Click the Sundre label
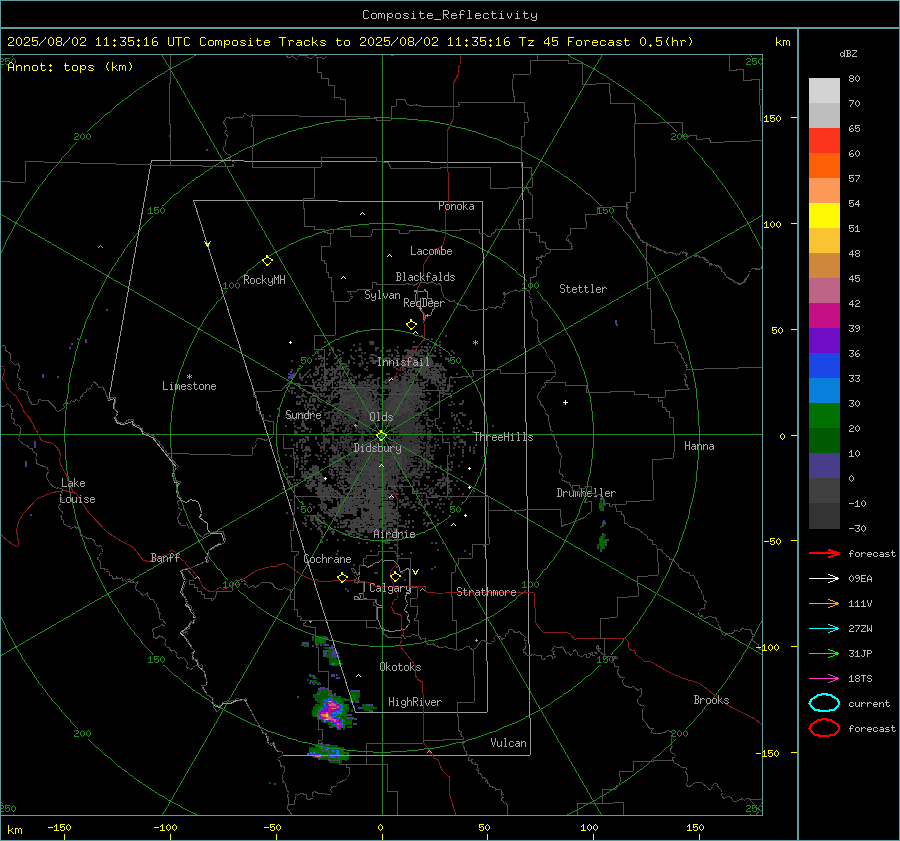This screenshot has width=900, height=841. [303, 414]
